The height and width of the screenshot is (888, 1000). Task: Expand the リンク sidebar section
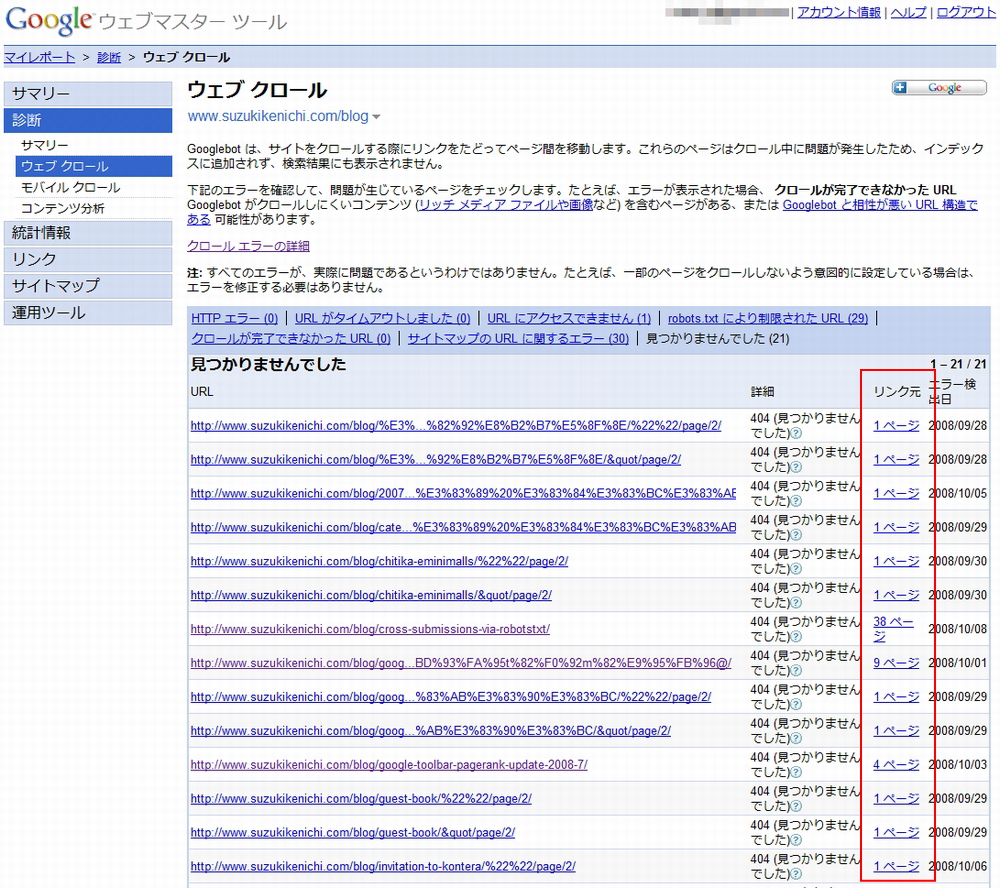point(88,260)
